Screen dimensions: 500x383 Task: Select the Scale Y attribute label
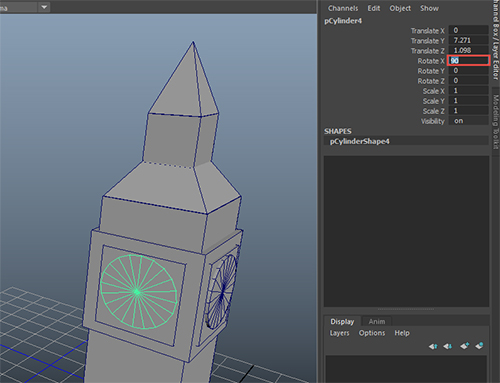pos(433,101)
